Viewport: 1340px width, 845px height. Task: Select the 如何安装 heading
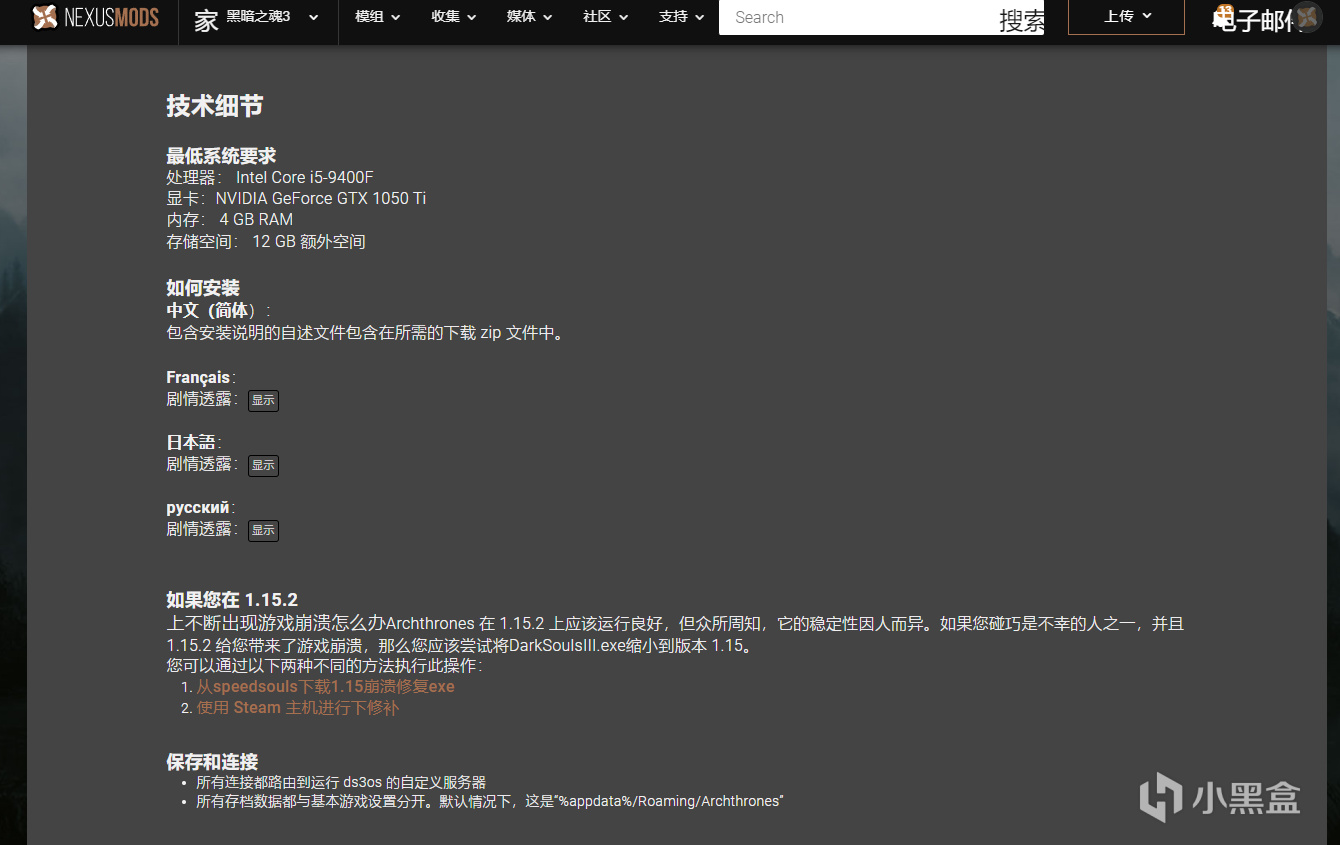point(203,288)
